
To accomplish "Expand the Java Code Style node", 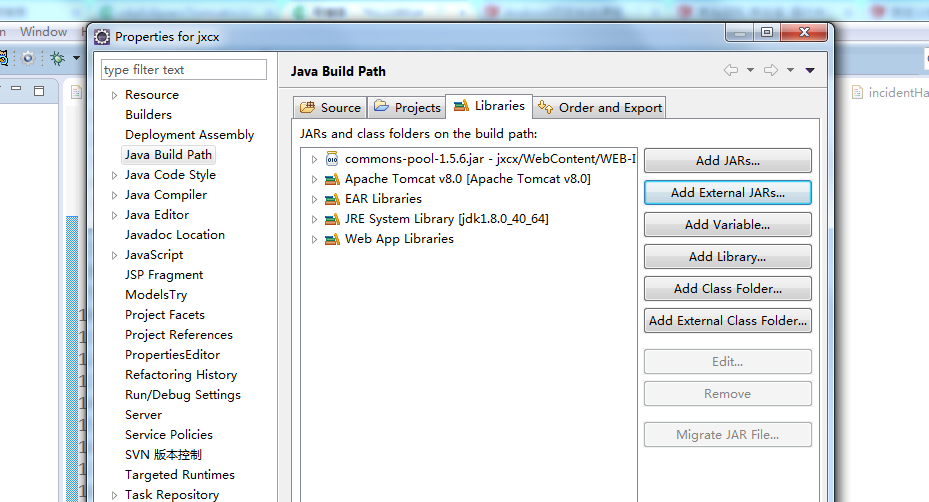I will pos(114,175).
